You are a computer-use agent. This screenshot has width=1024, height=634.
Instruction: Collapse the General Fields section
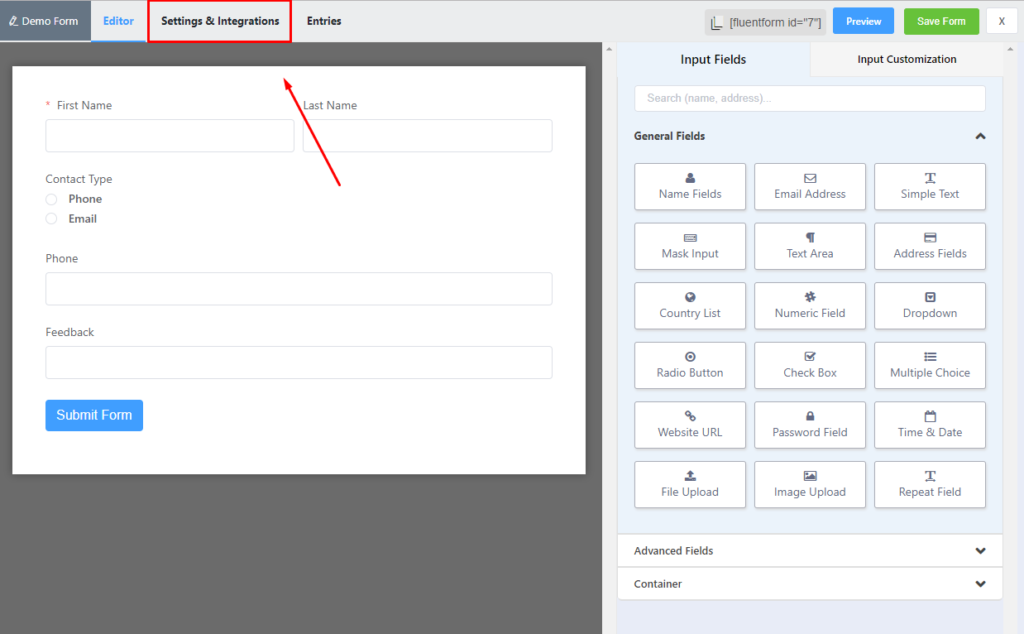coord(980,136)
